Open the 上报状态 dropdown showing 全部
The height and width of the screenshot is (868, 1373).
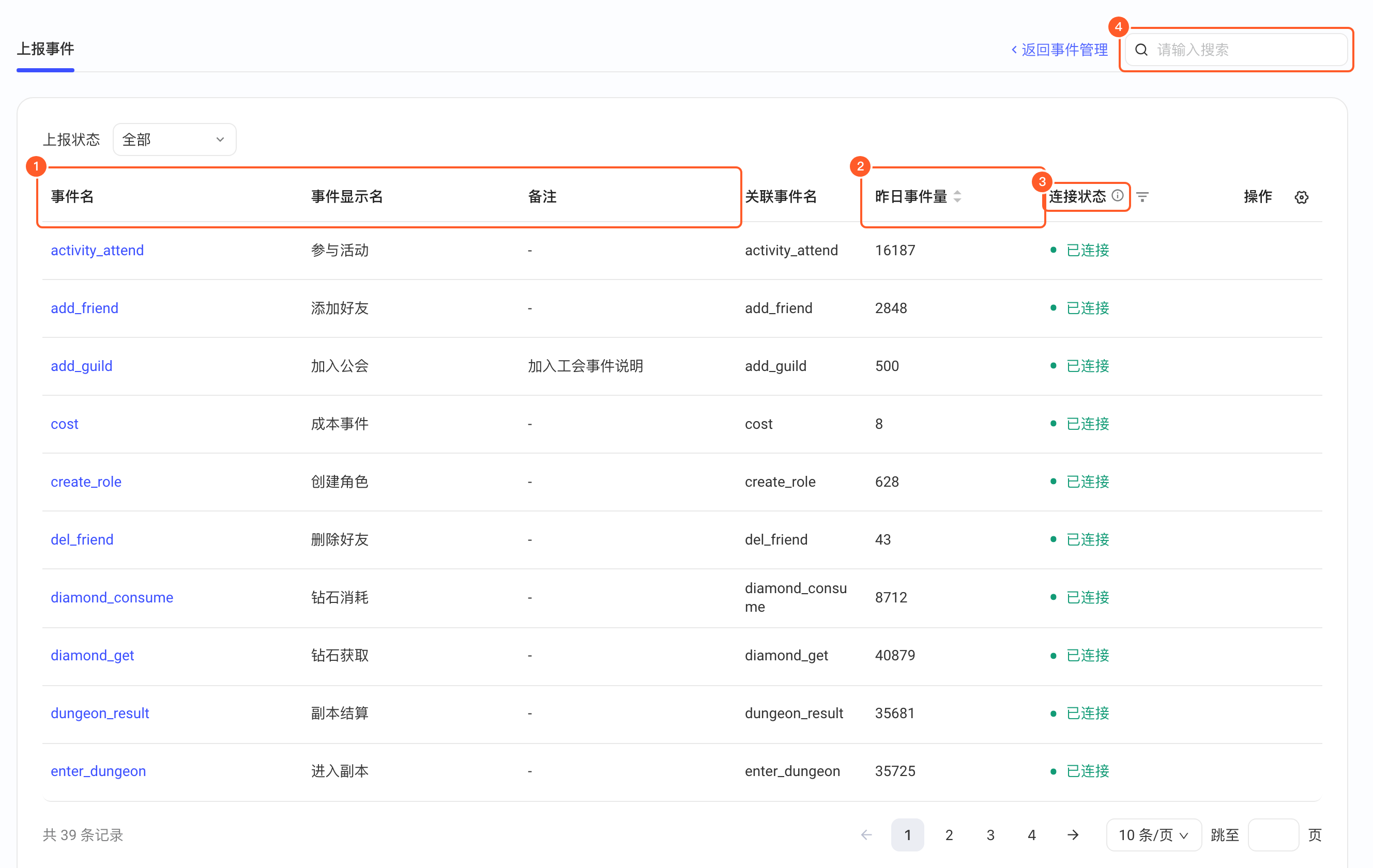pyautogui.click(x=175, y=139)
